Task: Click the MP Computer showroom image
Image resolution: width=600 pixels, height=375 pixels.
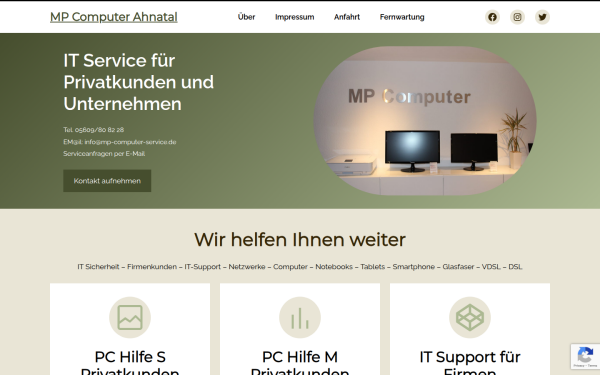Action: [x=425, y=121]
